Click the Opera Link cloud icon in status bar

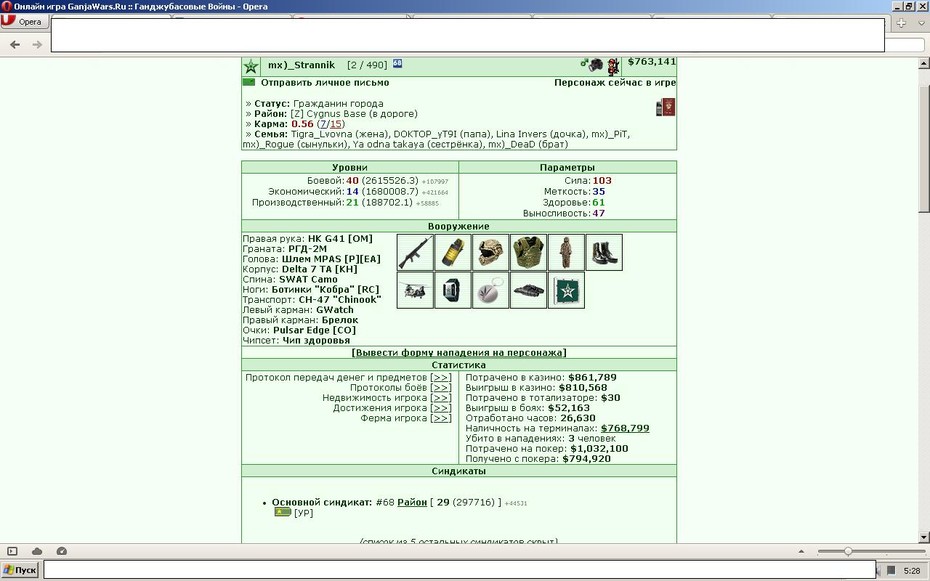tap(37, 551)
